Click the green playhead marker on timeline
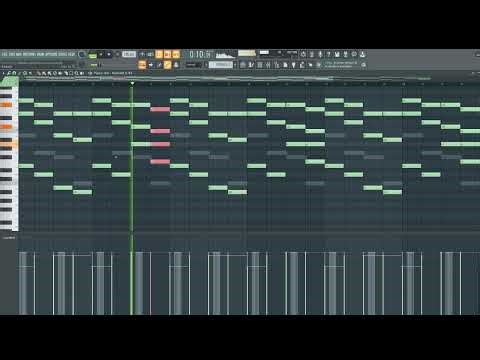The width and height of the screenshot is (480, 360). (x=132, y=83)
